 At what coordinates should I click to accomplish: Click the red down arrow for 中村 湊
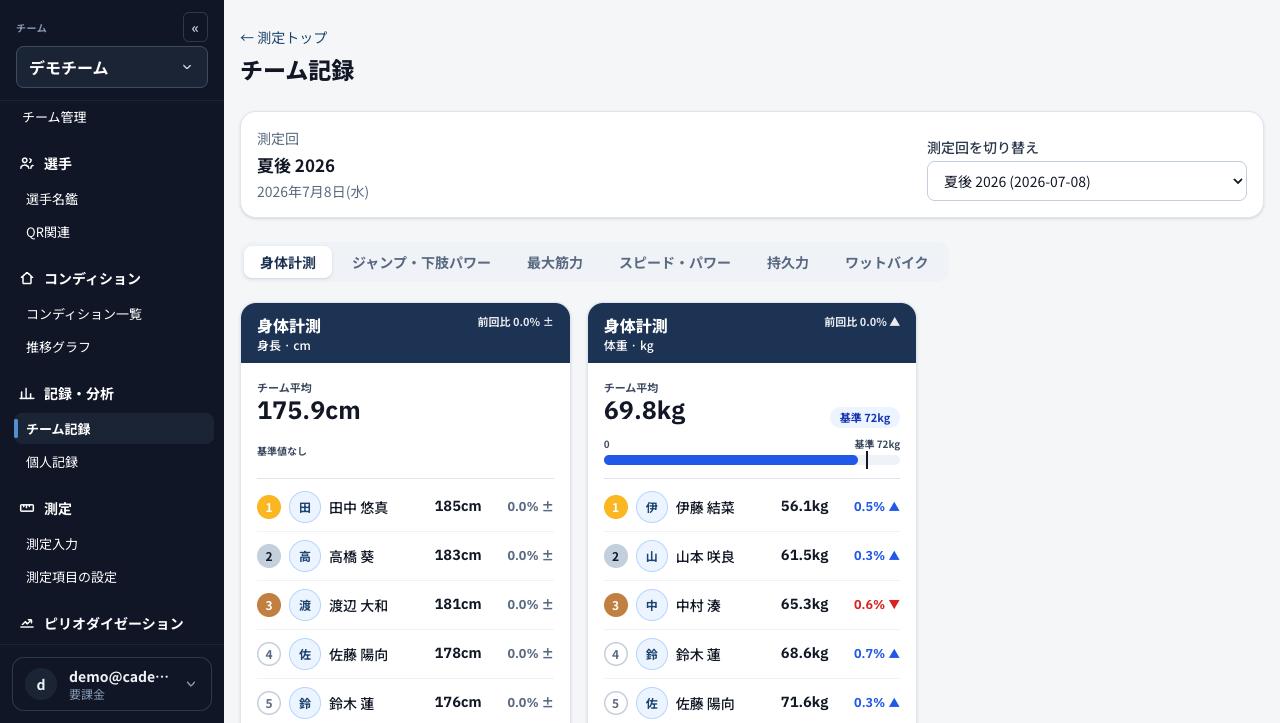[x=894, y=604]
